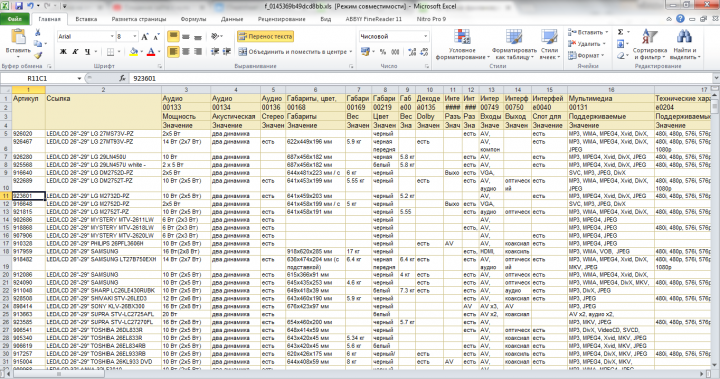720x379 pixels.
Task: Click the insert function fx icon
Action: click(122, 79)
